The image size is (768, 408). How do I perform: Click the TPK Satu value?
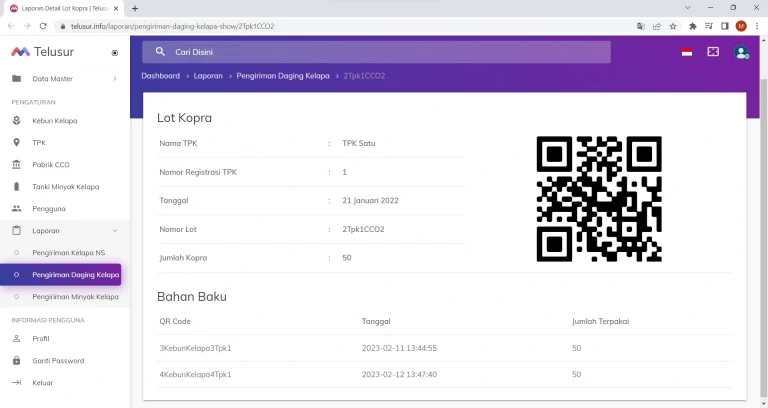(359, 144)
